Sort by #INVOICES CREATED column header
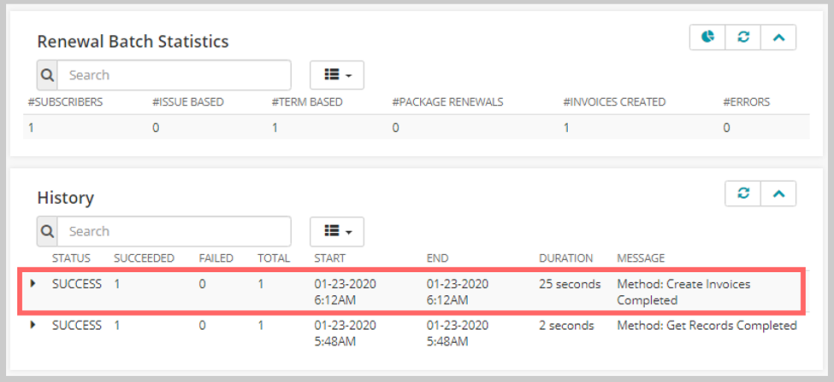834x382 pixels. (x=614, y=102)
